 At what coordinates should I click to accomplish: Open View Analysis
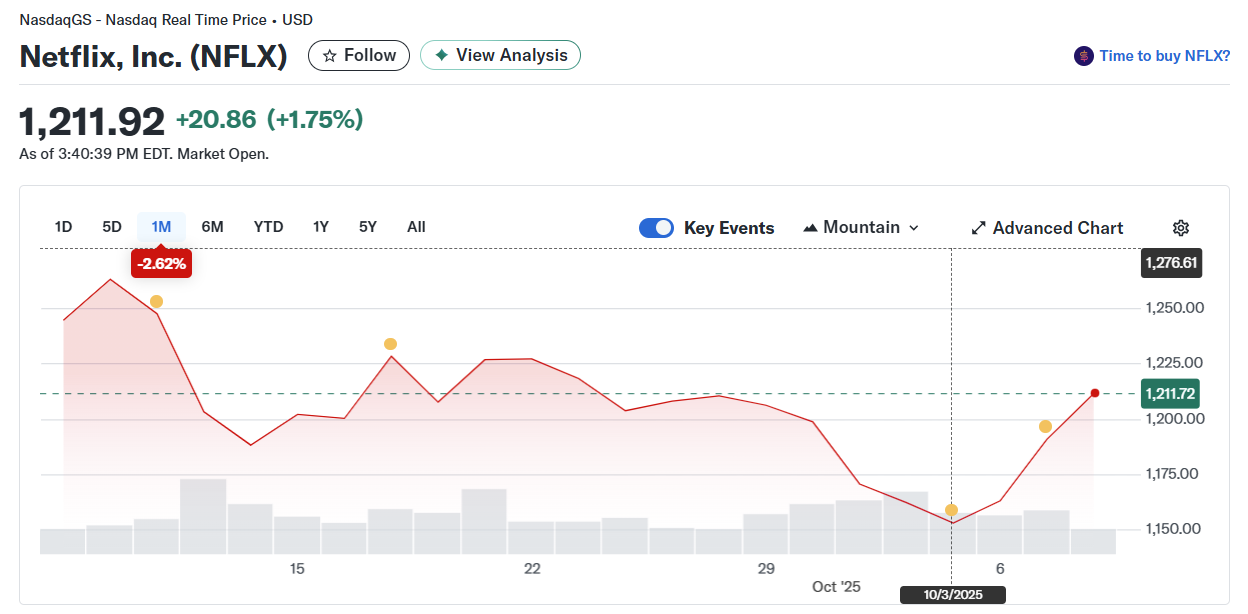pyautogui.click(x=500, y=55)
